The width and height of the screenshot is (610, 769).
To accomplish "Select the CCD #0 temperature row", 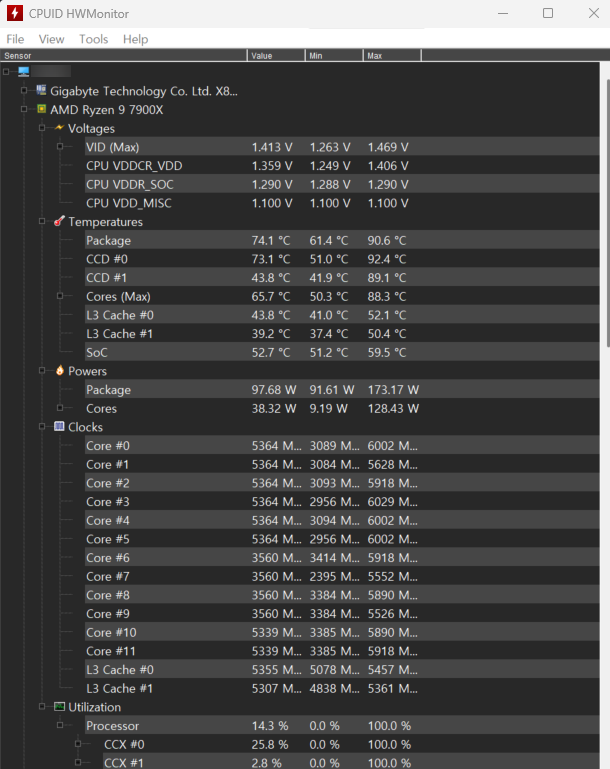I will [x=342, y=259].
